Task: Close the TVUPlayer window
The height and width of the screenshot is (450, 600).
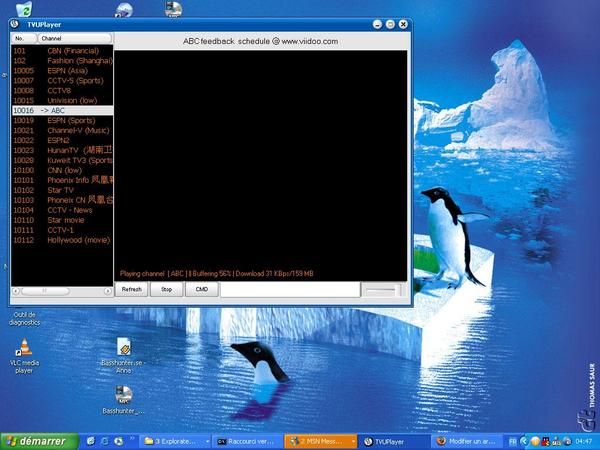Action: click(403, 24)
